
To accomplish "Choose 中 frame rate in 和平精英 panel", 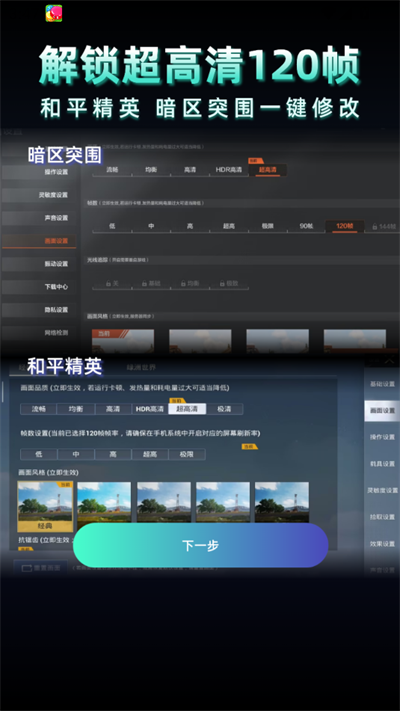I will pyautogui.click(x=76, y=454).
